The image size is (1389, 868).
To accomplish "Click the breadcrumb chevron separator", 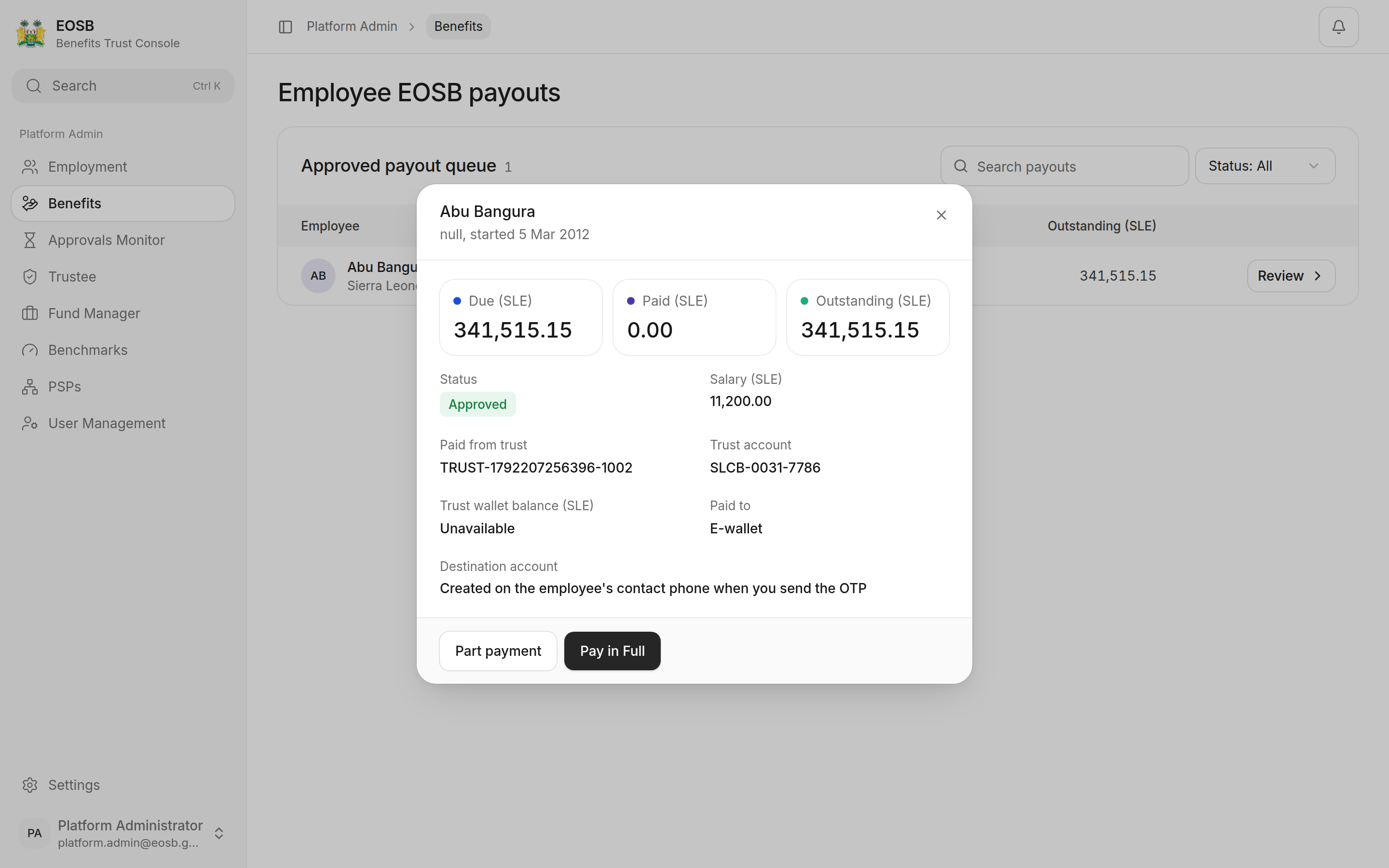I will 411,27.
